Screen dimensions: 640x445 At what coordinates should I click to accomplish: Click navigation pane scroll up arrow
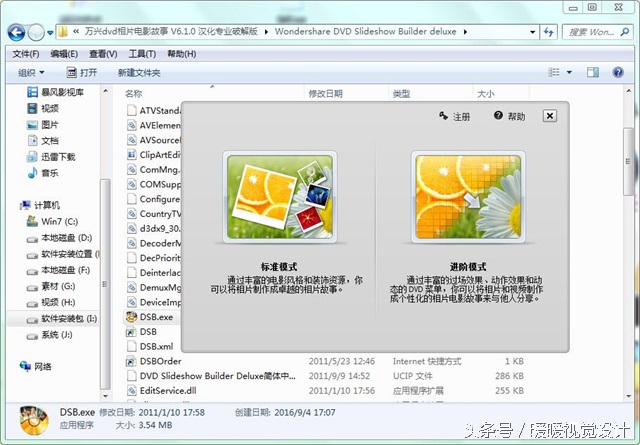pyautogui.click(x=105, y=91)
